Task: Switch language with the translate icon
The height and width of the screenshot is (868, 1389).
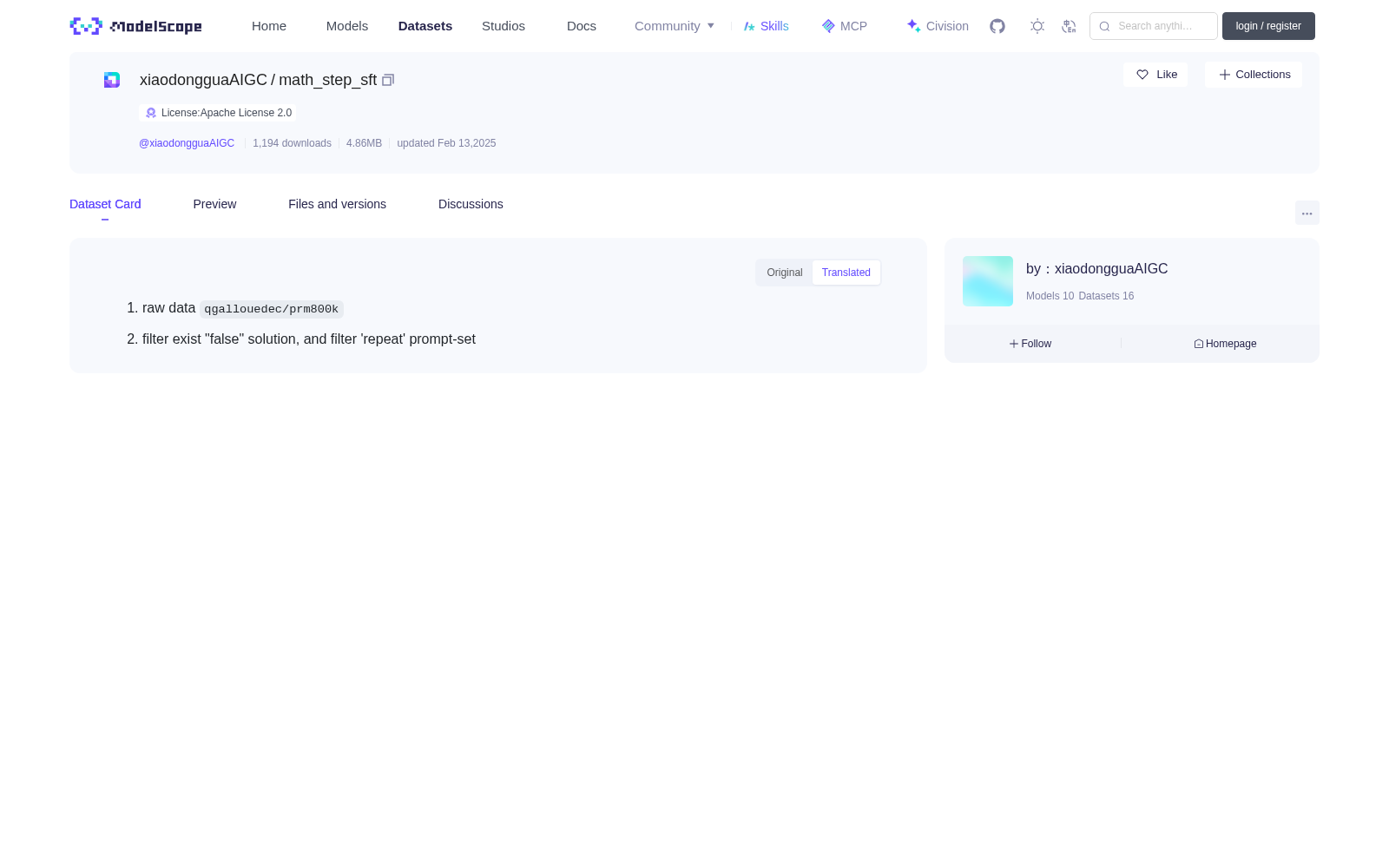Action: tap(1069, 26)
